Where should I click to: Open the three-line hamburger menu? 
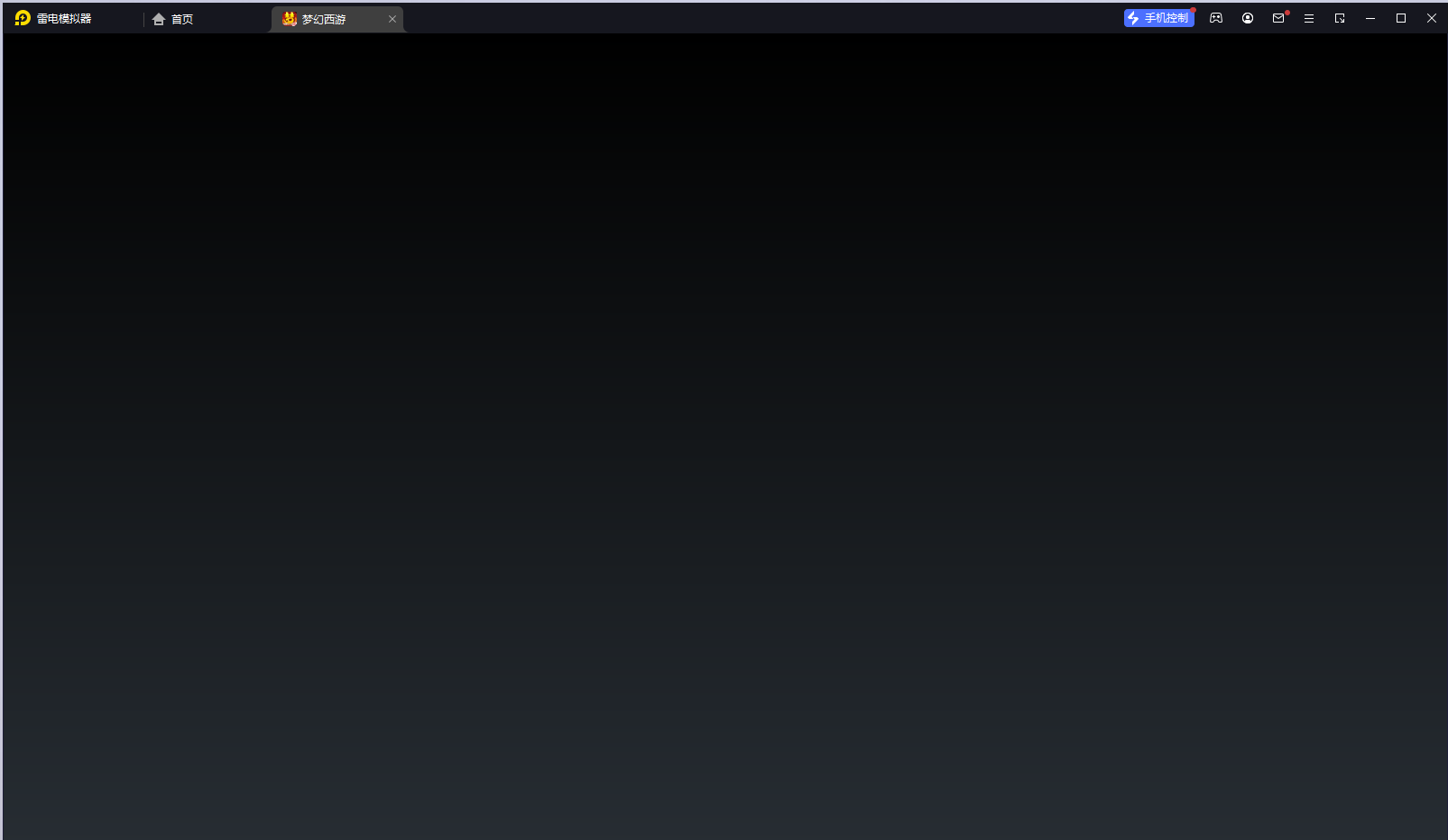click(x=1309, y=18)
